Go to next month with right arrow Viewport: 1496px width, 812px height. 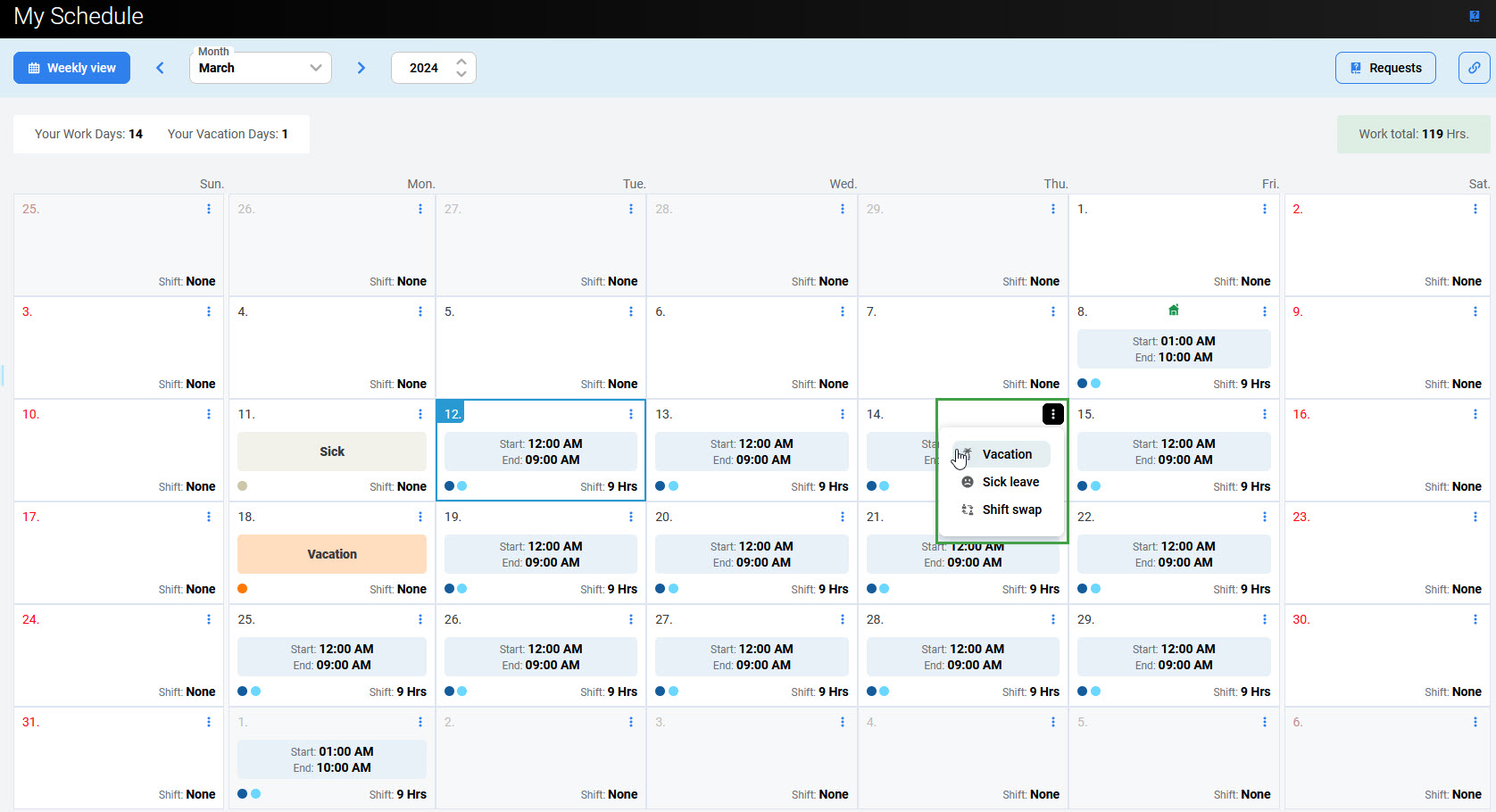pyautogui.click(x=362, y=68)
